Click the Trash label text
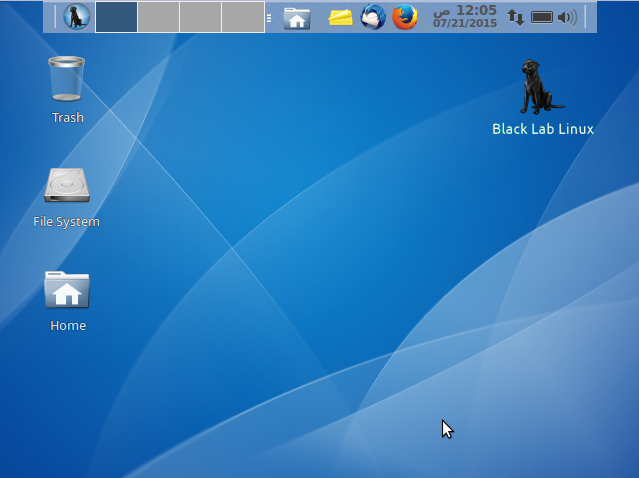This screenshot has height=478, width=639. pos(68,117)
